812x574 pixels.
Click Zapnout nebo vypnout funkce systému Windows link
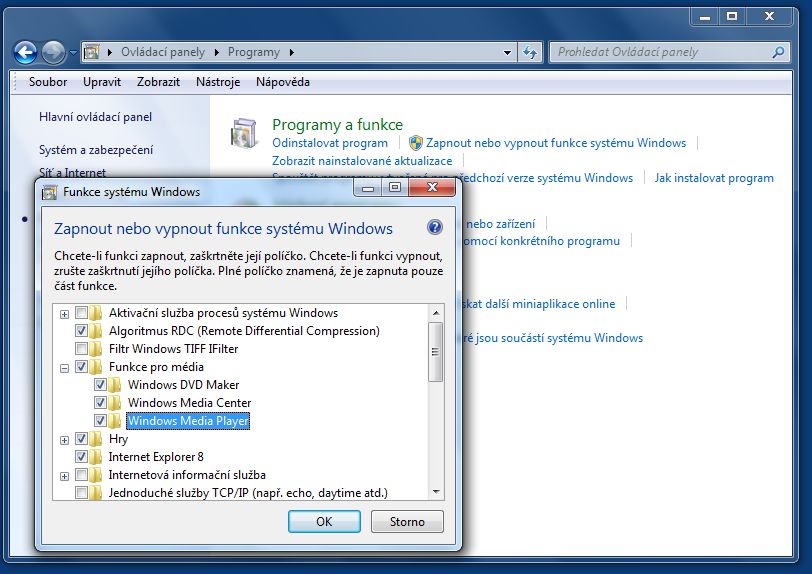(x=556, y=143)
